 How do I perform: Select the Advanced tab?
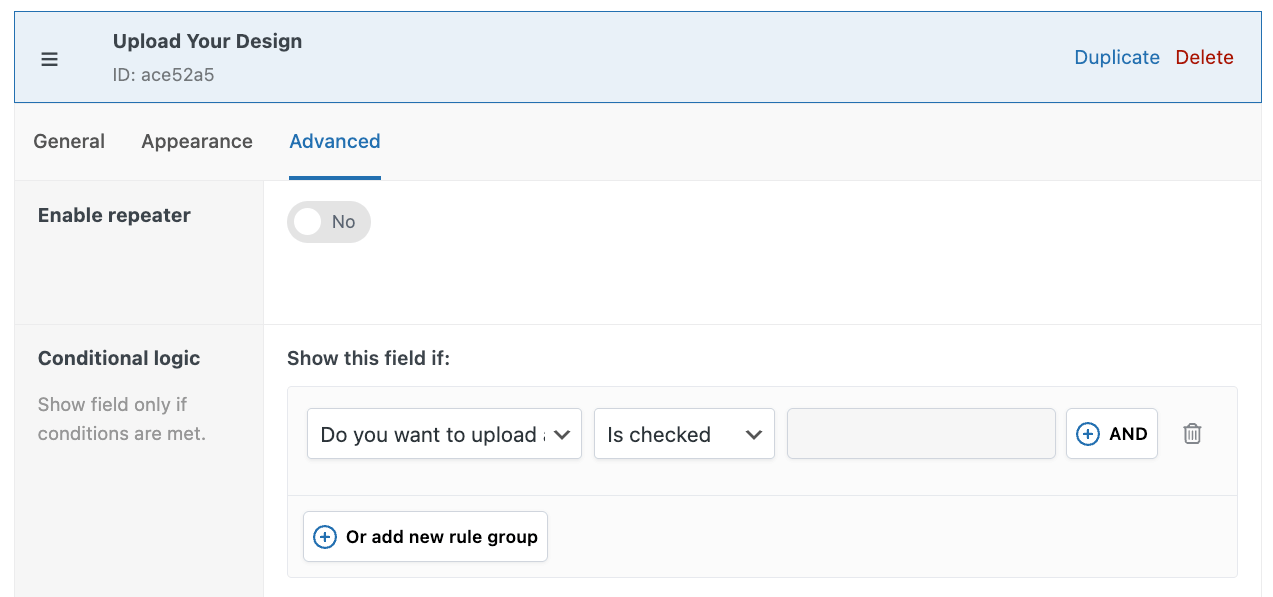[x=334, y=141]
